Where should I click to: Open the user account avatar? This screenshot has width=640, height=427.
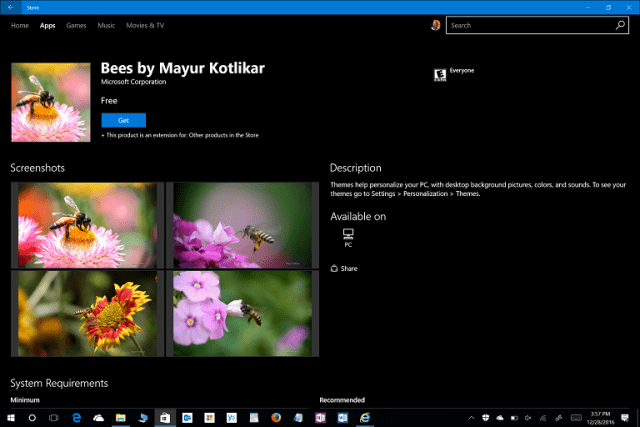[436, 25]
